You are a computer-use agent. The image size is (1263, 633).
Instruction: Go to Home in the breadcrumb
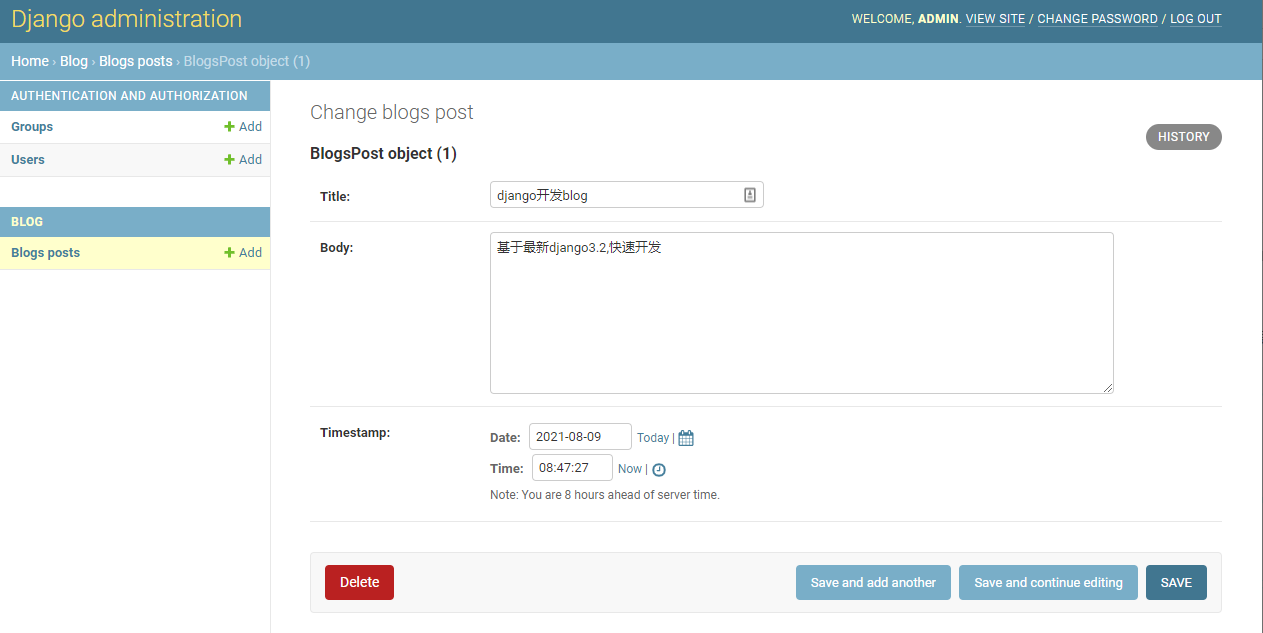30,61
